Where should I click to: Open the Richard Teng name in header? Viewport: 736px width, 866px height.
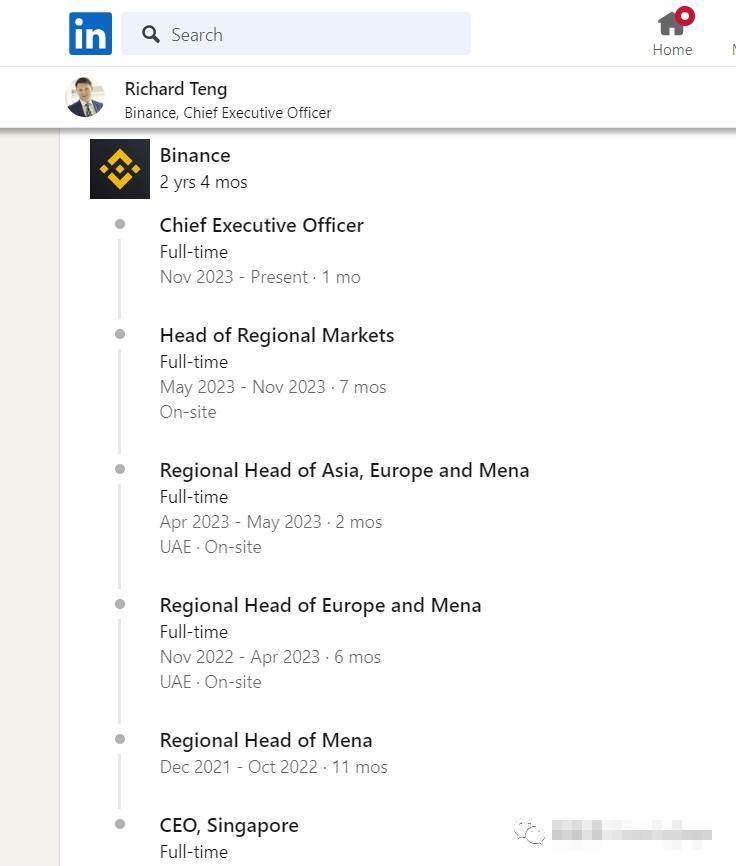[175, 89]
